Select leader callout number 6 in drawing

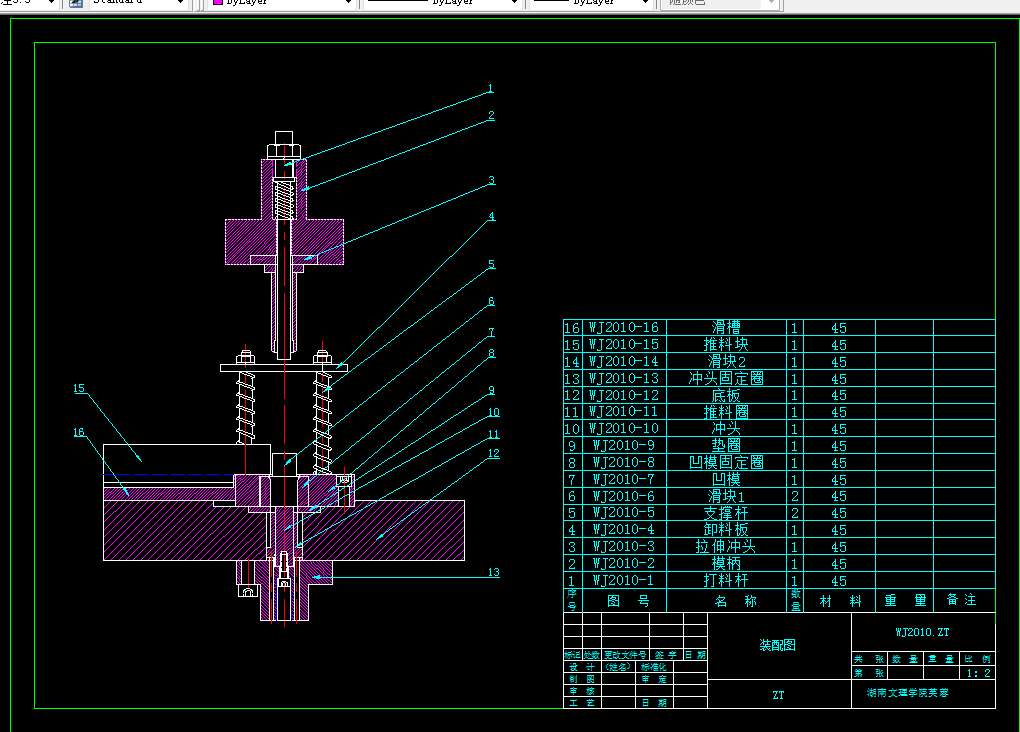(491, 301)
